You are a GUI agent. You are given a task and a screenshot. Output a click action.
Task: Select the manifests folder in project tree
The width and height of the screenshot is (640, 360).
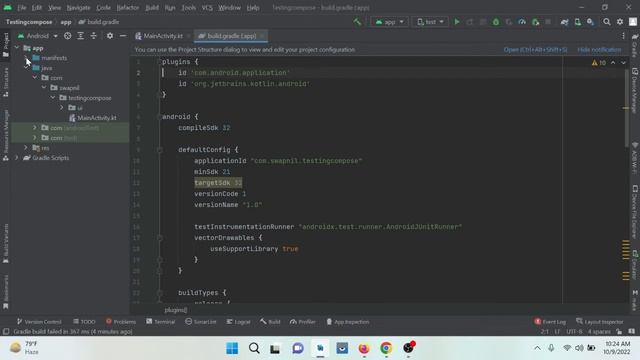(x=50, y=58)
